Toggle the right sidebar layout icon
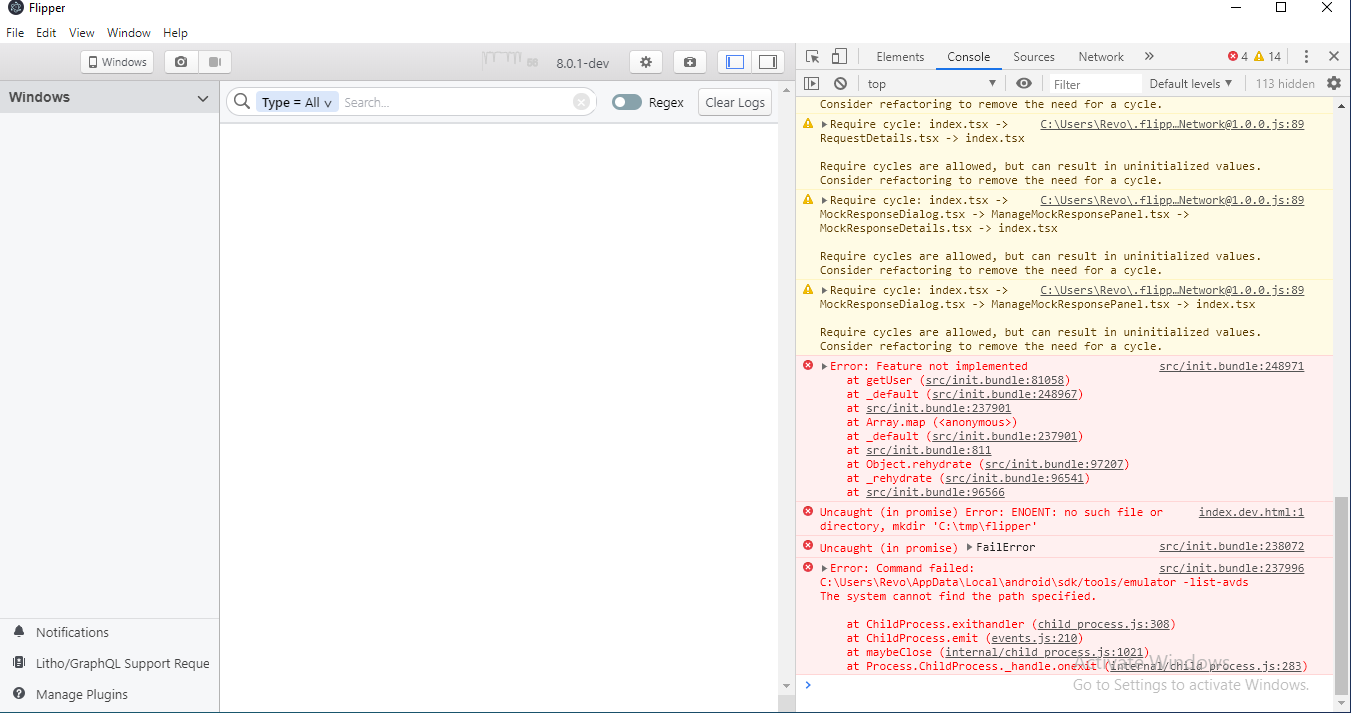This screenshot has height=713, width=1351. pyautogui.click(x=768, y=61)
